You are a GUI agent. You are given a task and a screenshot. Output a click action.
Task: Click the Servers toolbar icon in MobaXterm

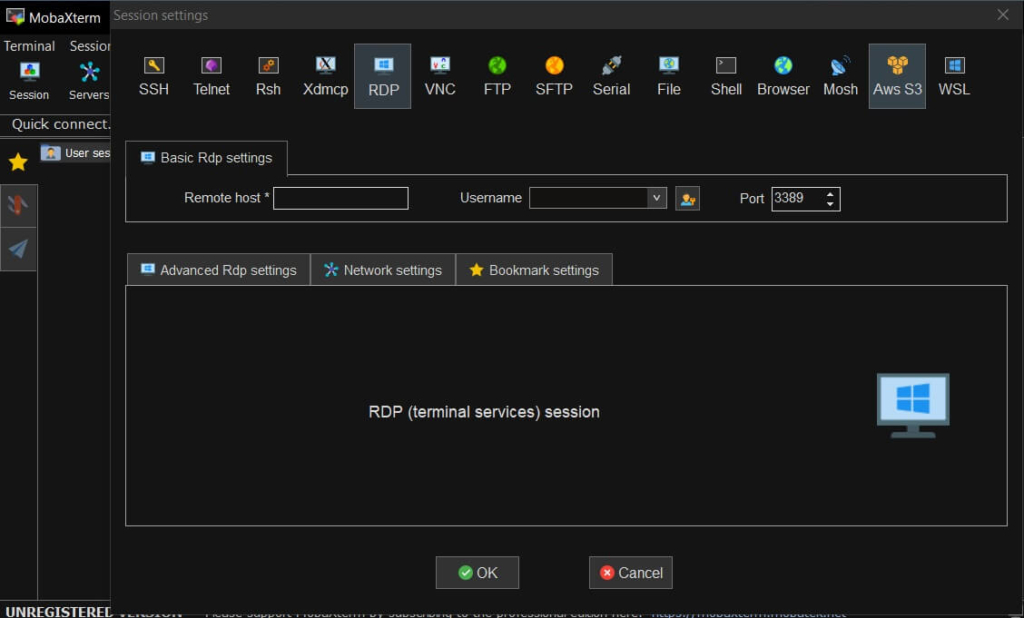pos(89,81)
